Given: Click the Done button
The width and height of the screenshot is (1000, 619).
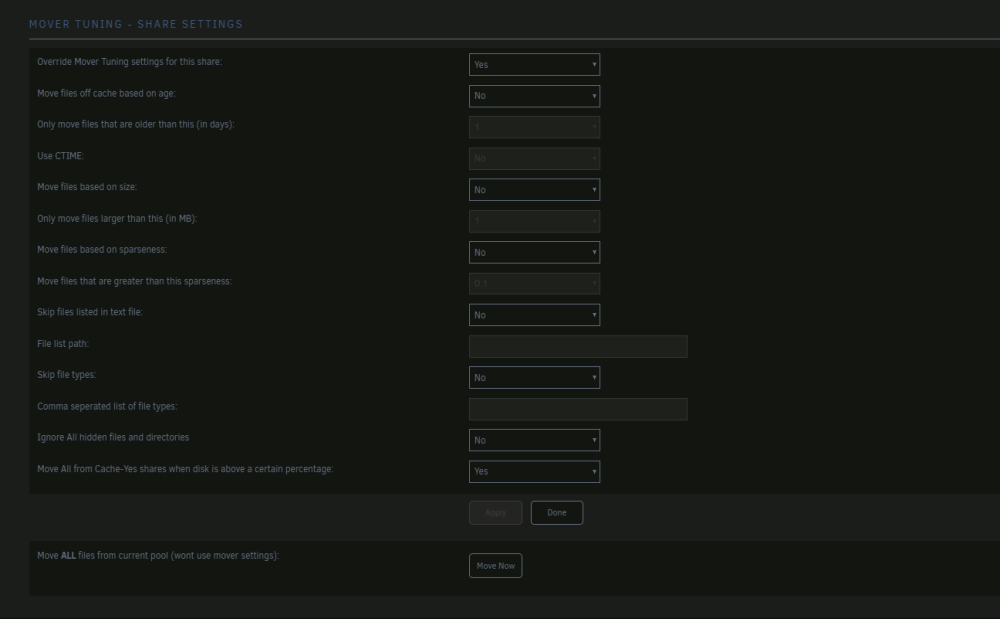Looking at the screenshot, I should (557, 513).
